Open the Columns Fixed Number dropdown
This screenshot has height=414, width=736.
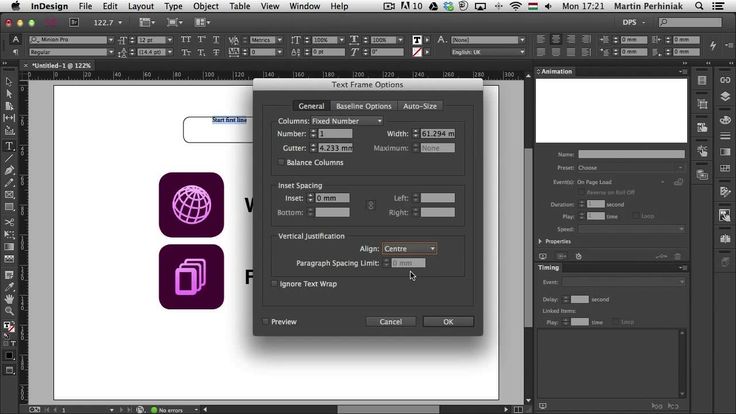pos(347,121)
